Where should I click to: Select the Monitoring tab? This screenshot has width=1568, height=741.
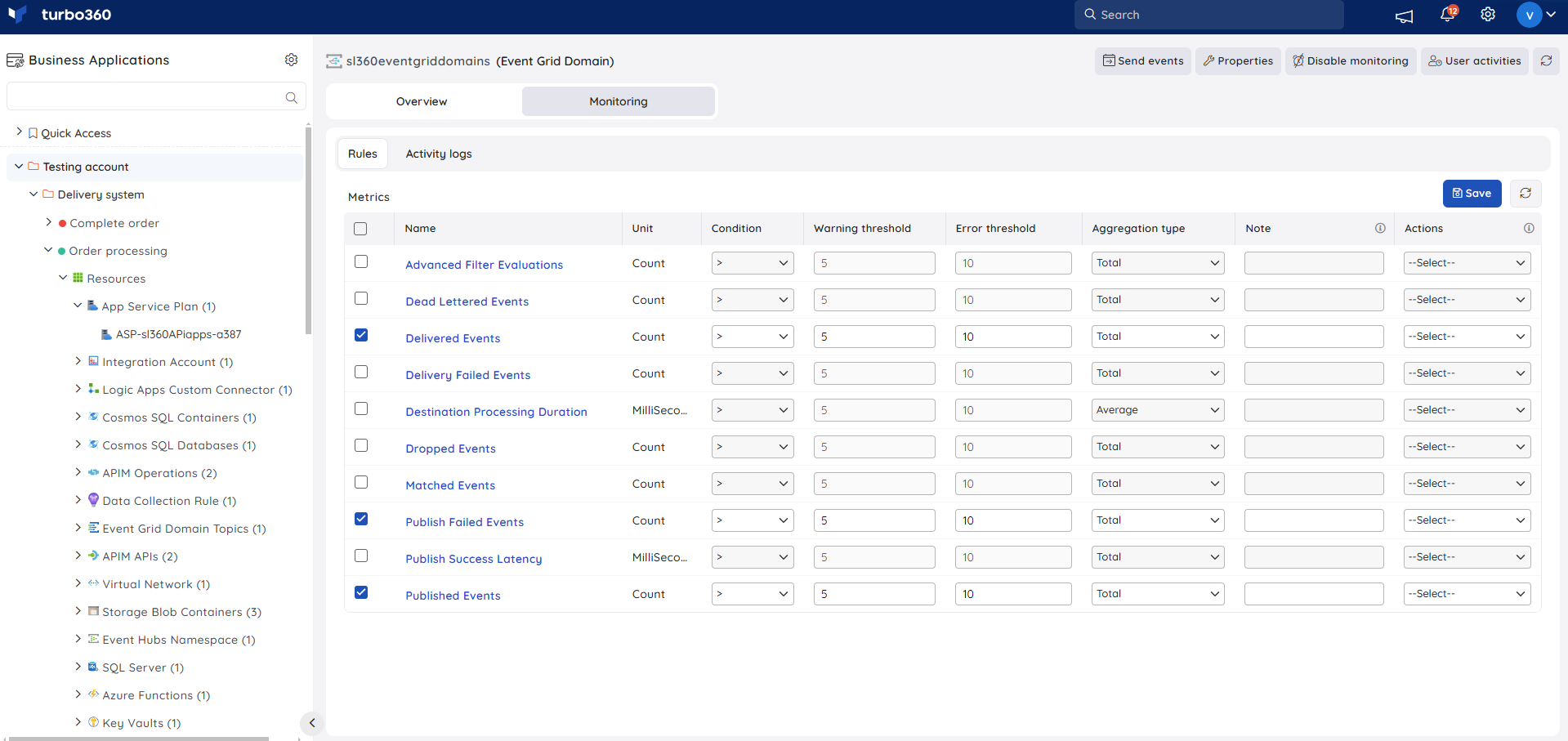(x=619, y=101)
